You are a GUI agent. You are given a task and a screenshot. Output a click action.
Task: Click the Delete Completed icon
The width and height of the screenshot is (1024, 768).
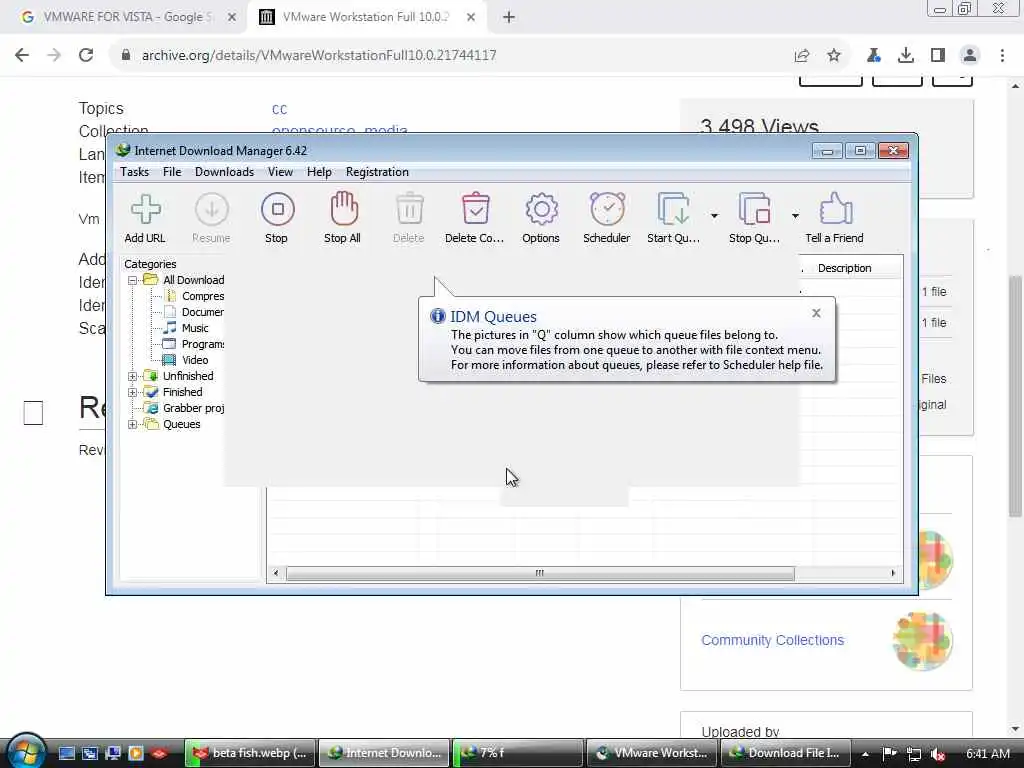pyautogui.click(x=475, y=218)
